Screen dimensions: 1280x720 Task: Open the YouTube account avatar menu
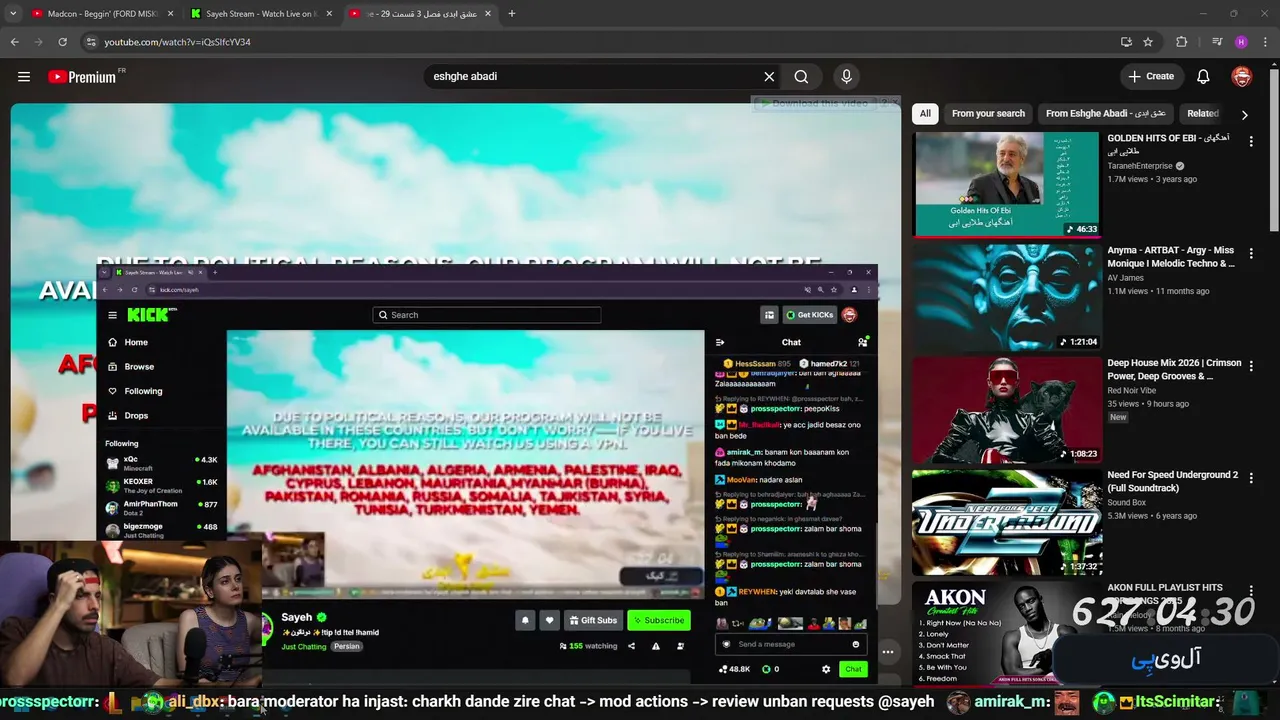(1242, 76)
